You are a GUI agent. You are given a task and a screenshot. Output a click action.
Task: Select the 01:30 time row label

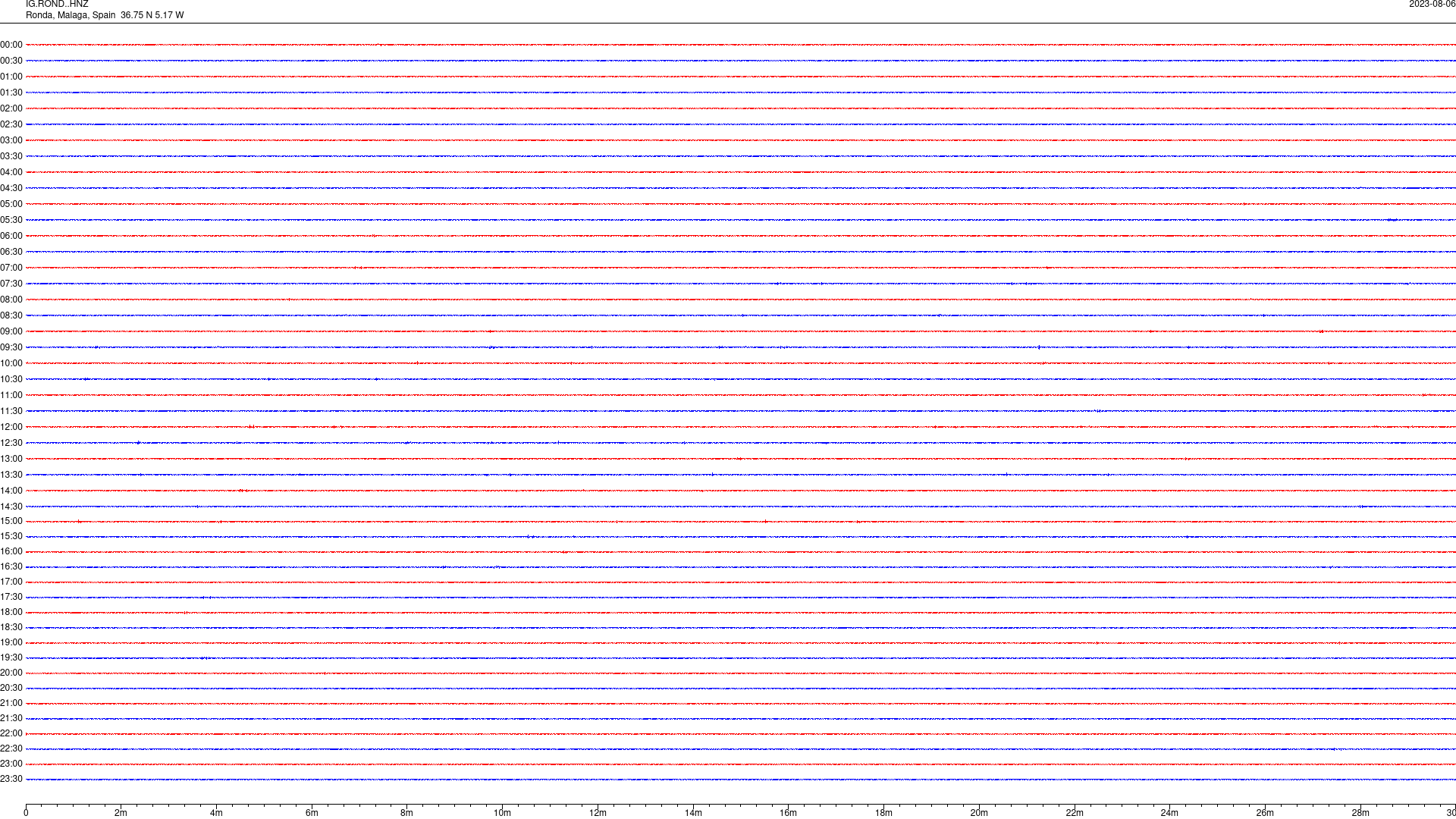pyautogui.click(x=11, y=93)
